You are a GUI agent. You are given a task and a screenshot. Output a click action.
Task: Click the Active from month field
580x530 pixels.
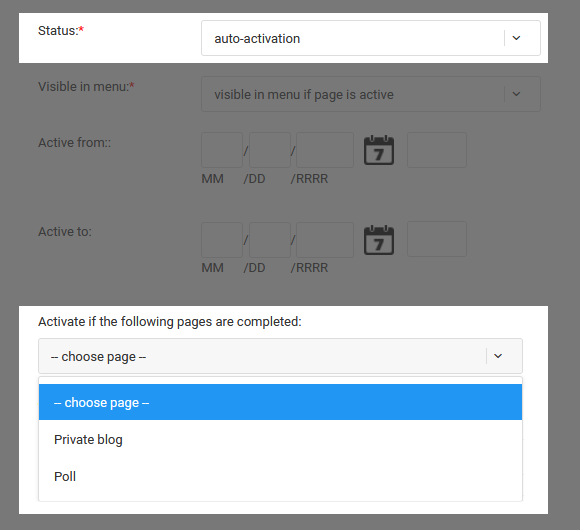click(222, 150)
